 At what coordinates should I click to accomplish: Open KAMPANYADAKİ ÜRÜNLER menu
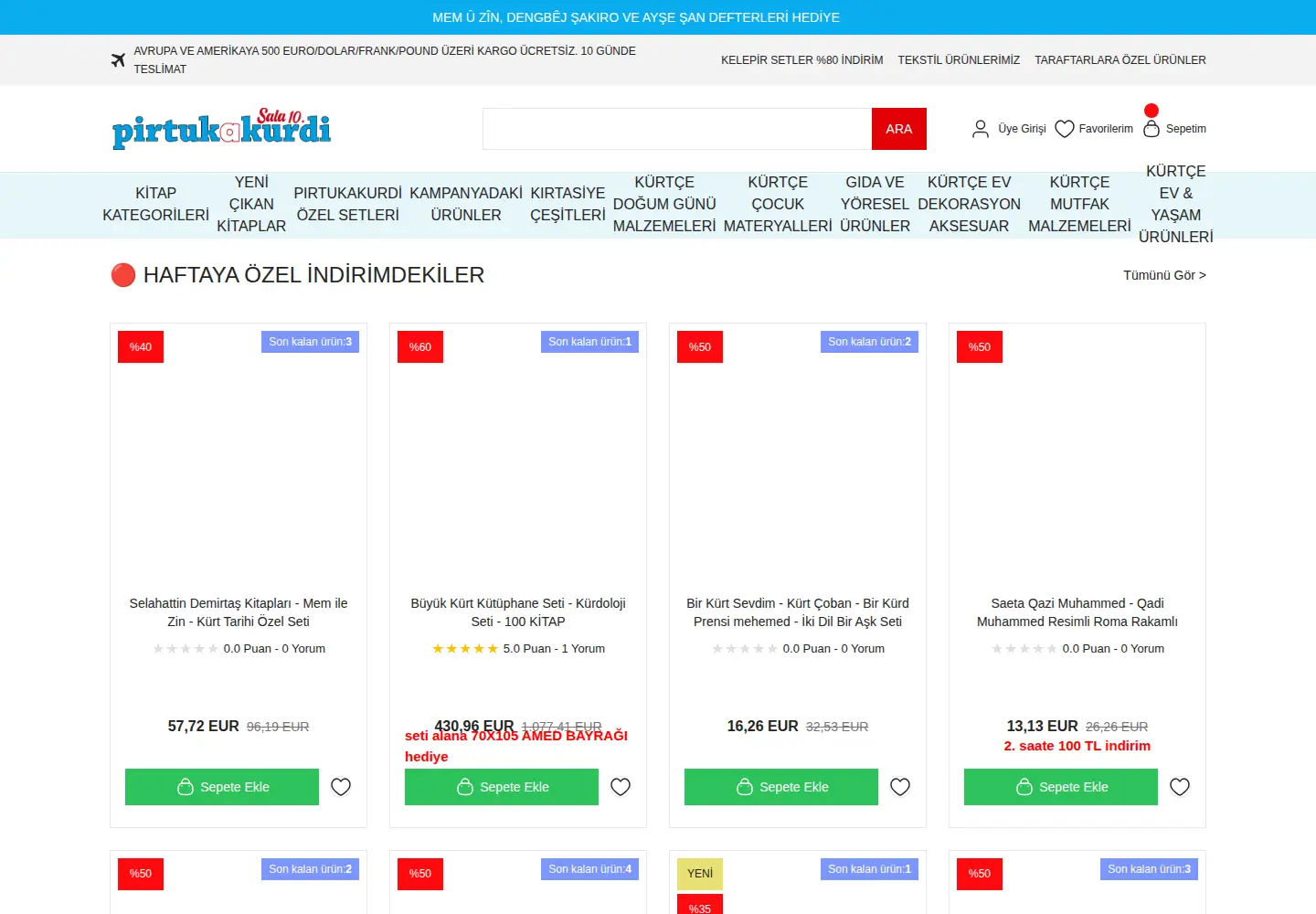click(466, 205)
